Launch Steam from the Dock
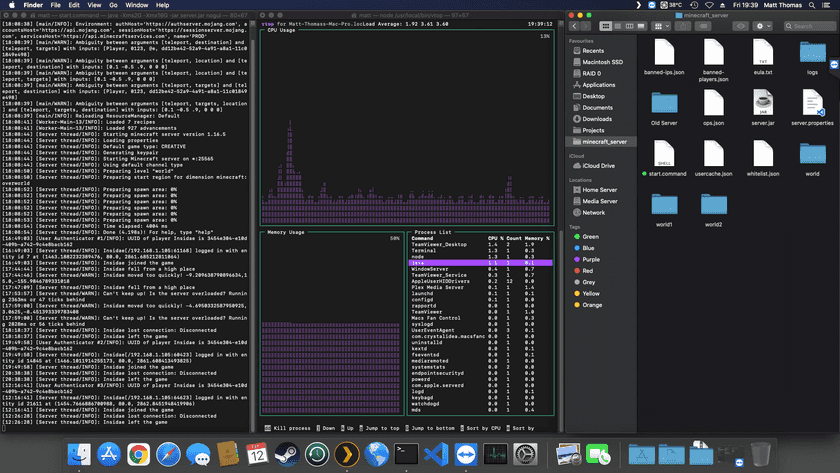Viewport: 840px width, 473px height. point(287,455)
